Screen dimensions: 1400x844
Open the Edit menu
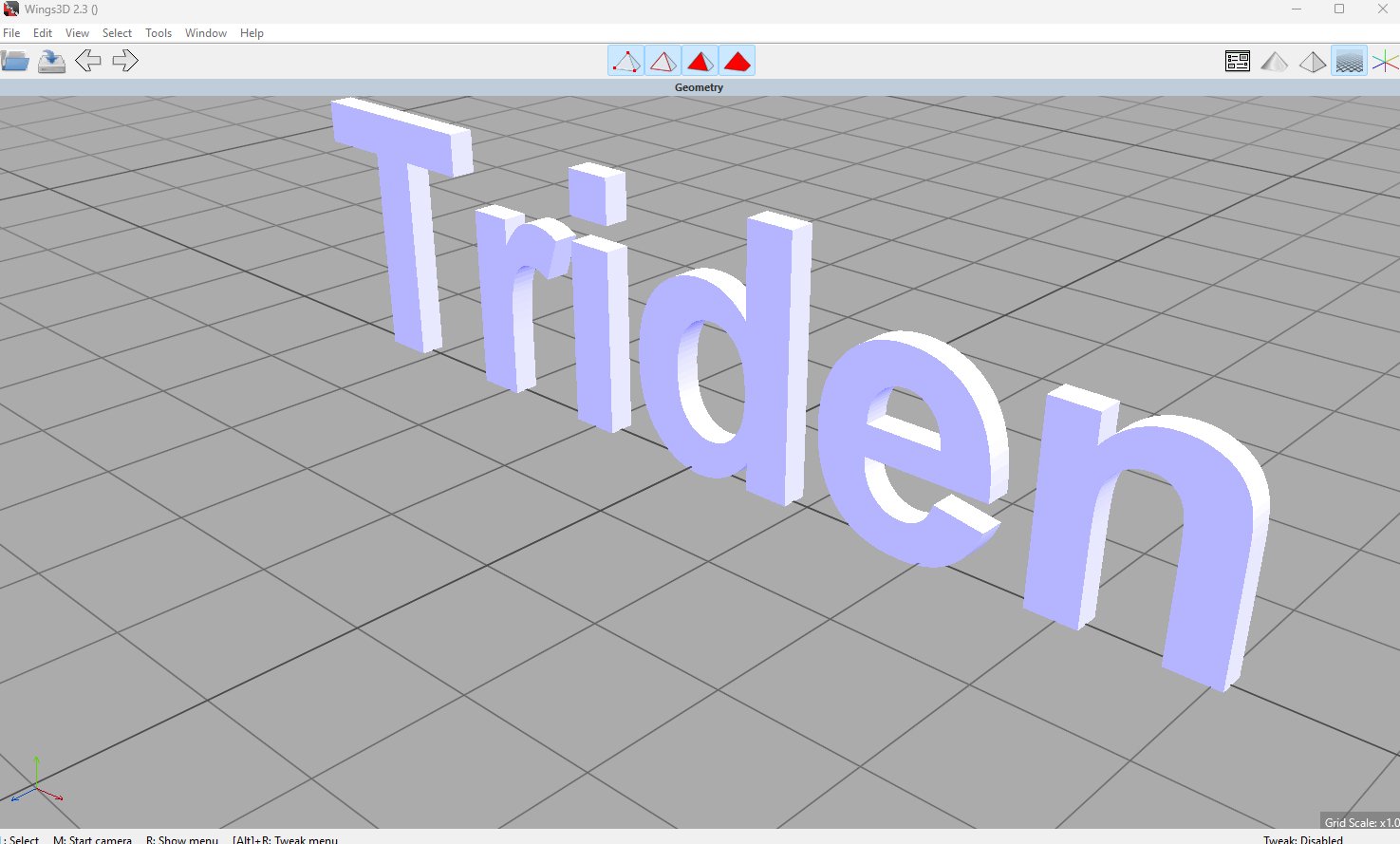[43, 33]
